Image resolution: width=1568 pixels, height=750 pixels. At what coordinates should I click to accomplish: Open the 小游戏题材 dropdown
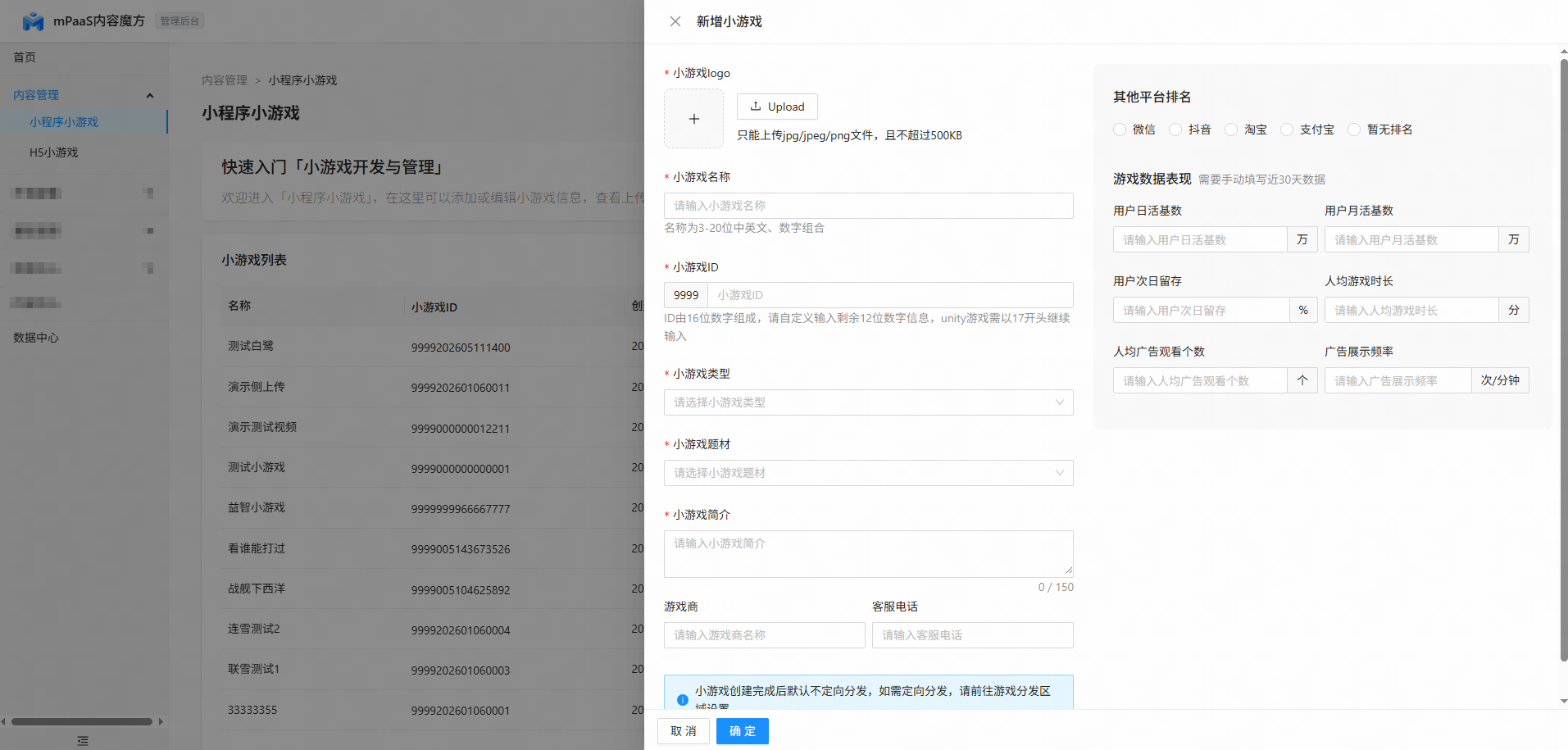pyautogui.click(x=868, y=473)
